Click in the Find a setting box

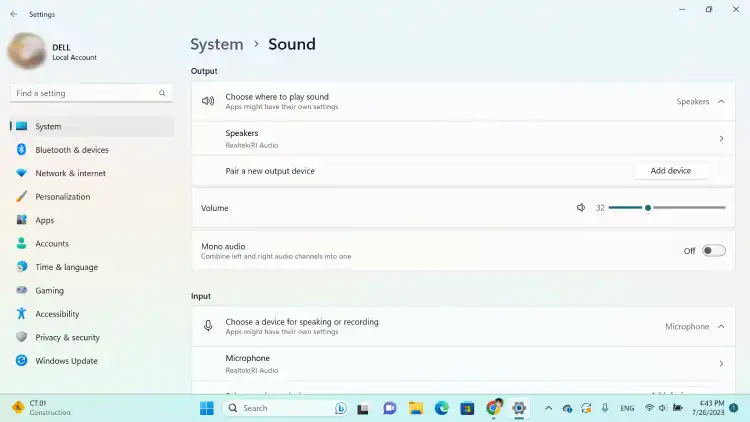click(91, 93)
